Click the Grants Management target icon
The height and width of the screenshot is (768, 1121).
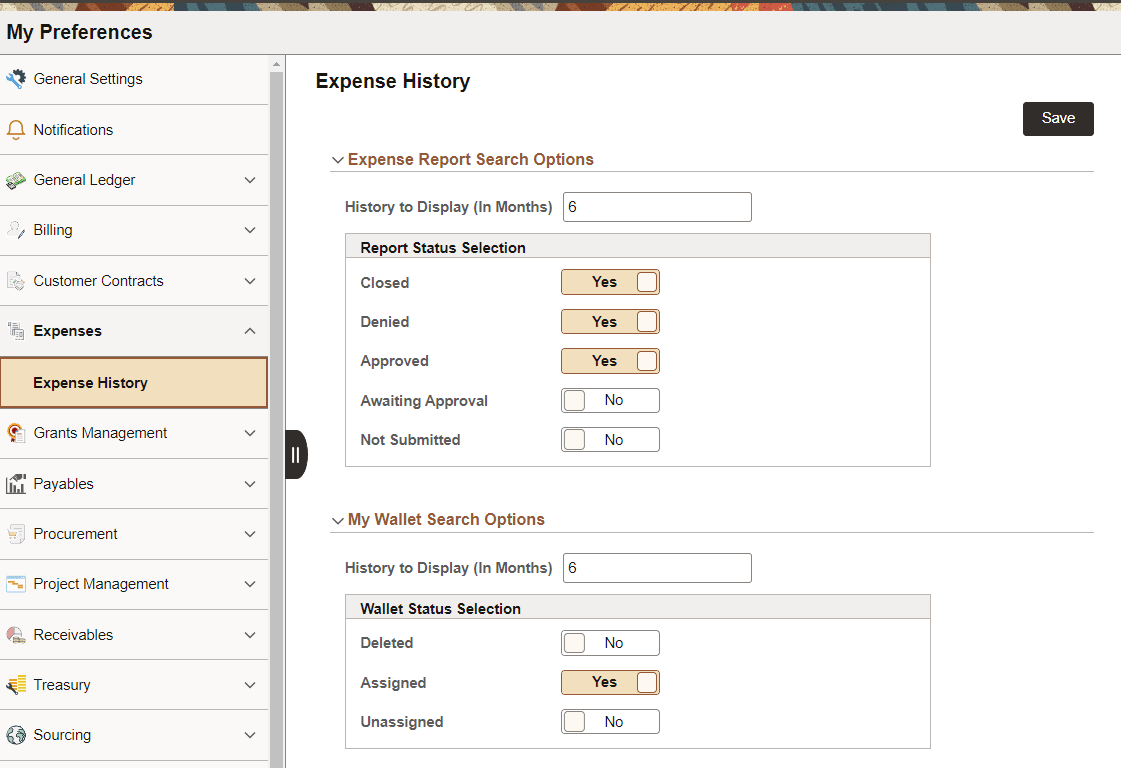tap(15, 432)
